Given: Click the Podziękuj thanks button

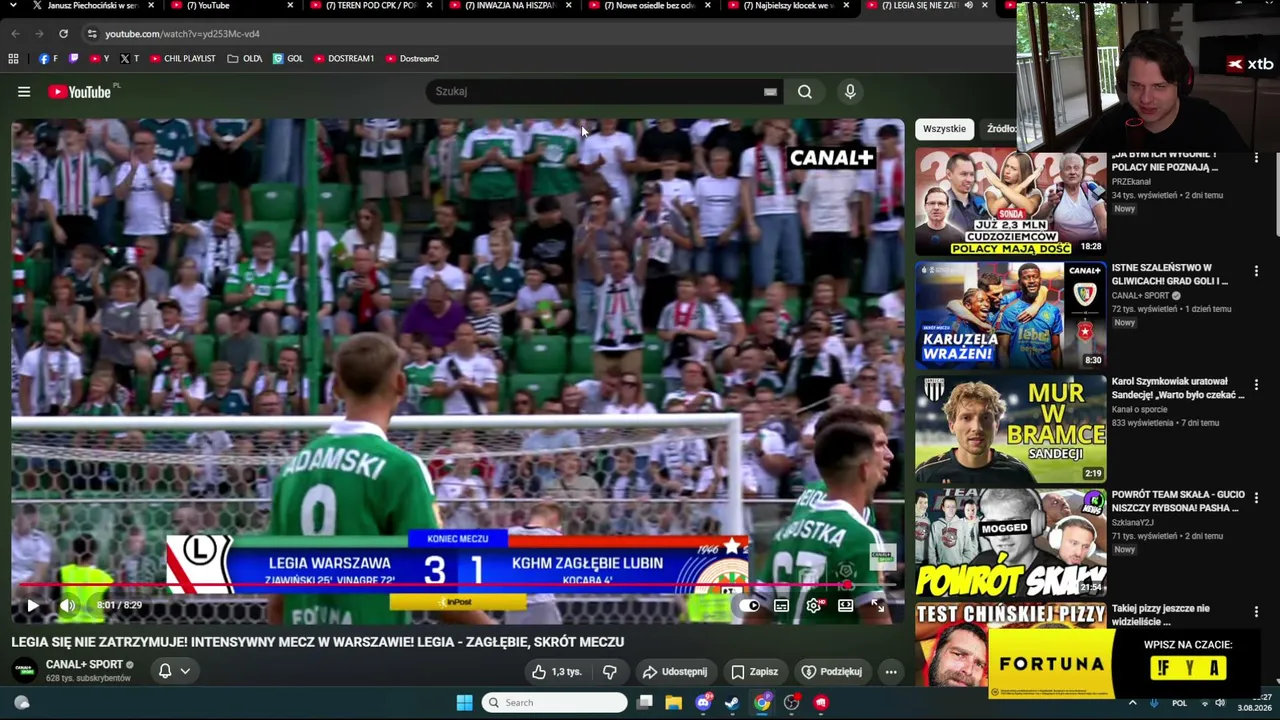Looking at the screenshot, I should [832, 672].
